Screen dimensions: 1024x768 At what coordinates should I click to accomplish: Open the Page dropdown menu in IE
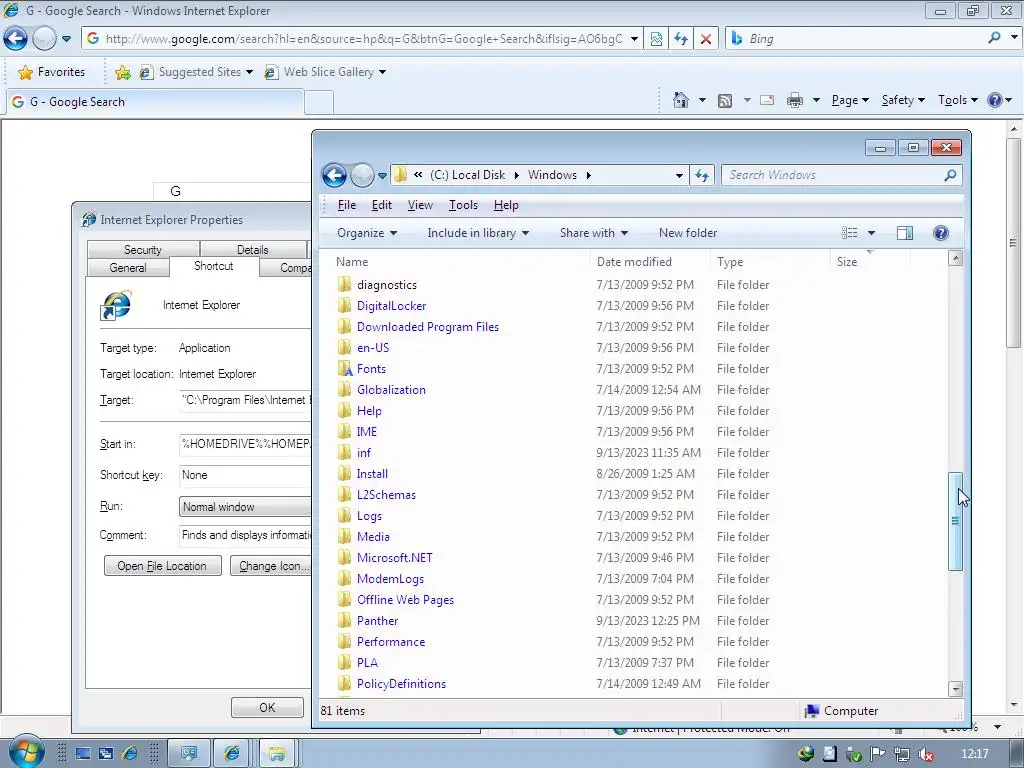tap(850, 100)
